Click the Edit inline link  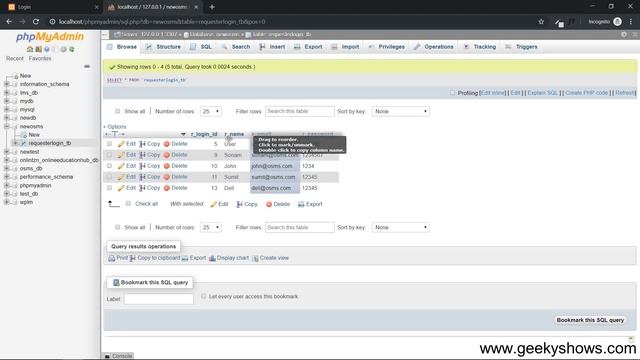click(493, 93)
